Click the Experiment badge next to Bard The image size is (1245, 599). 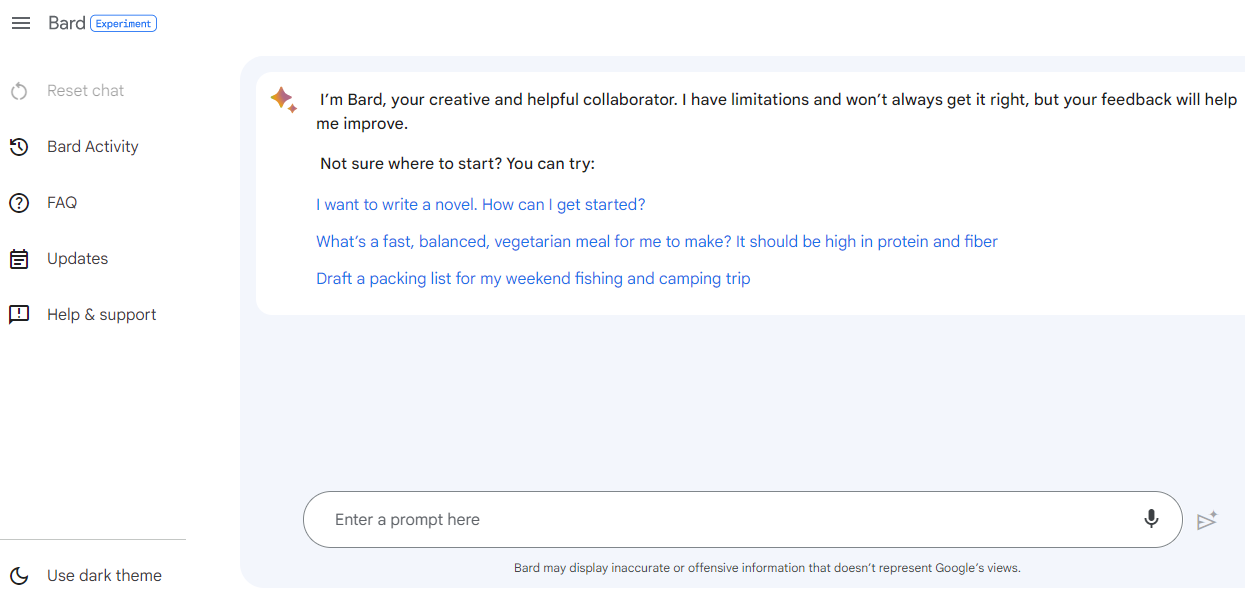click(124, 23)
